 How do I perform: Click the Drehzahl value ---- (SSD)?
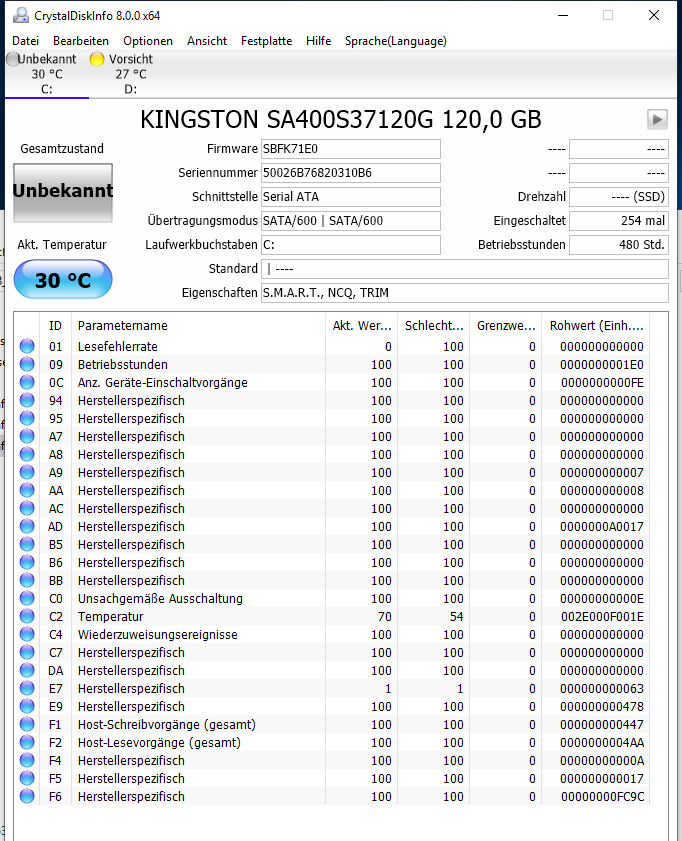[x=619, y=197]
